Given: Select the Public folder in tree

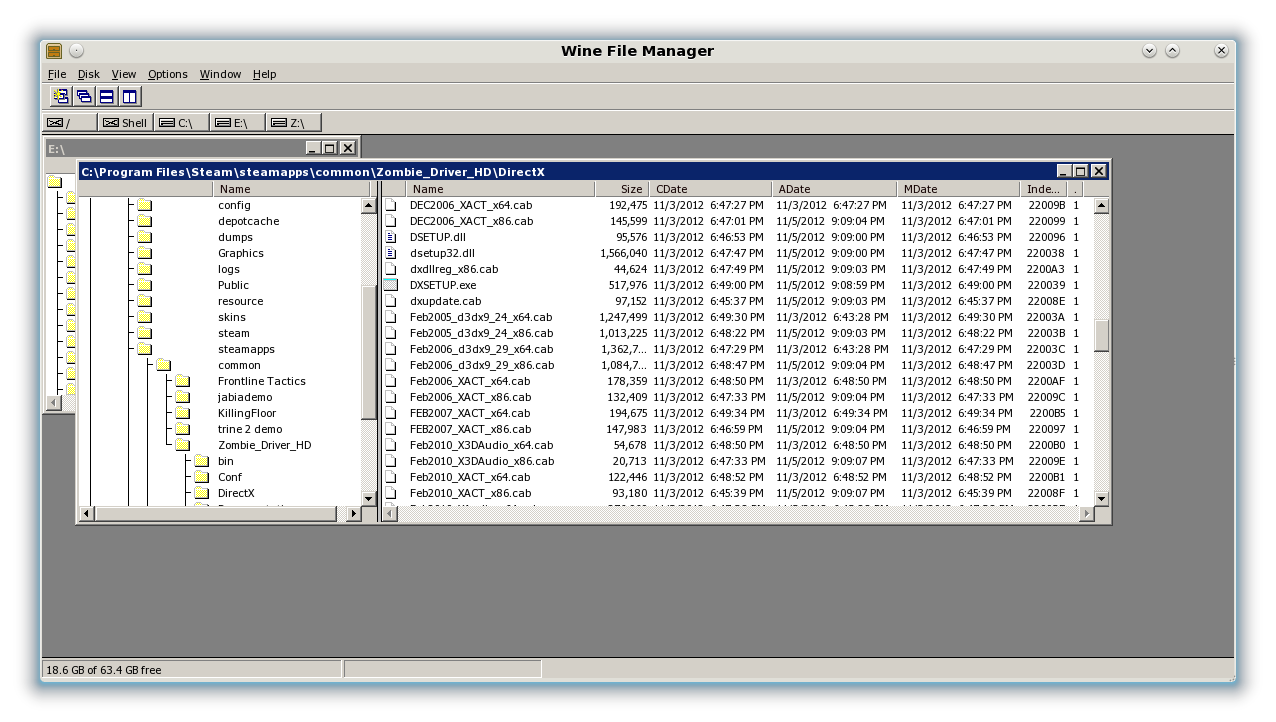Looking at the screenshot, I should point(233,285).
